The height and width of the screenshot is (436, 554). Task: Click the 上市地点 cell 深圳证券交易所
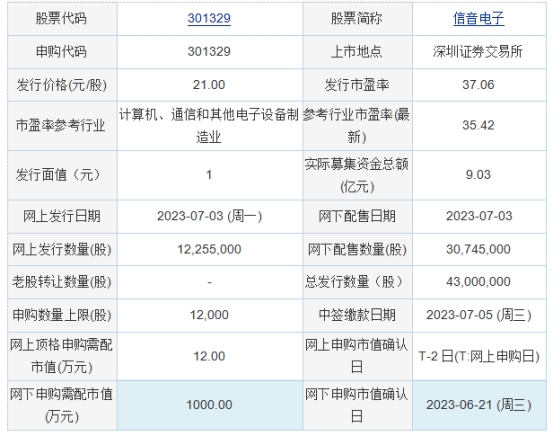pyautogui.click(x=478, y=52)
